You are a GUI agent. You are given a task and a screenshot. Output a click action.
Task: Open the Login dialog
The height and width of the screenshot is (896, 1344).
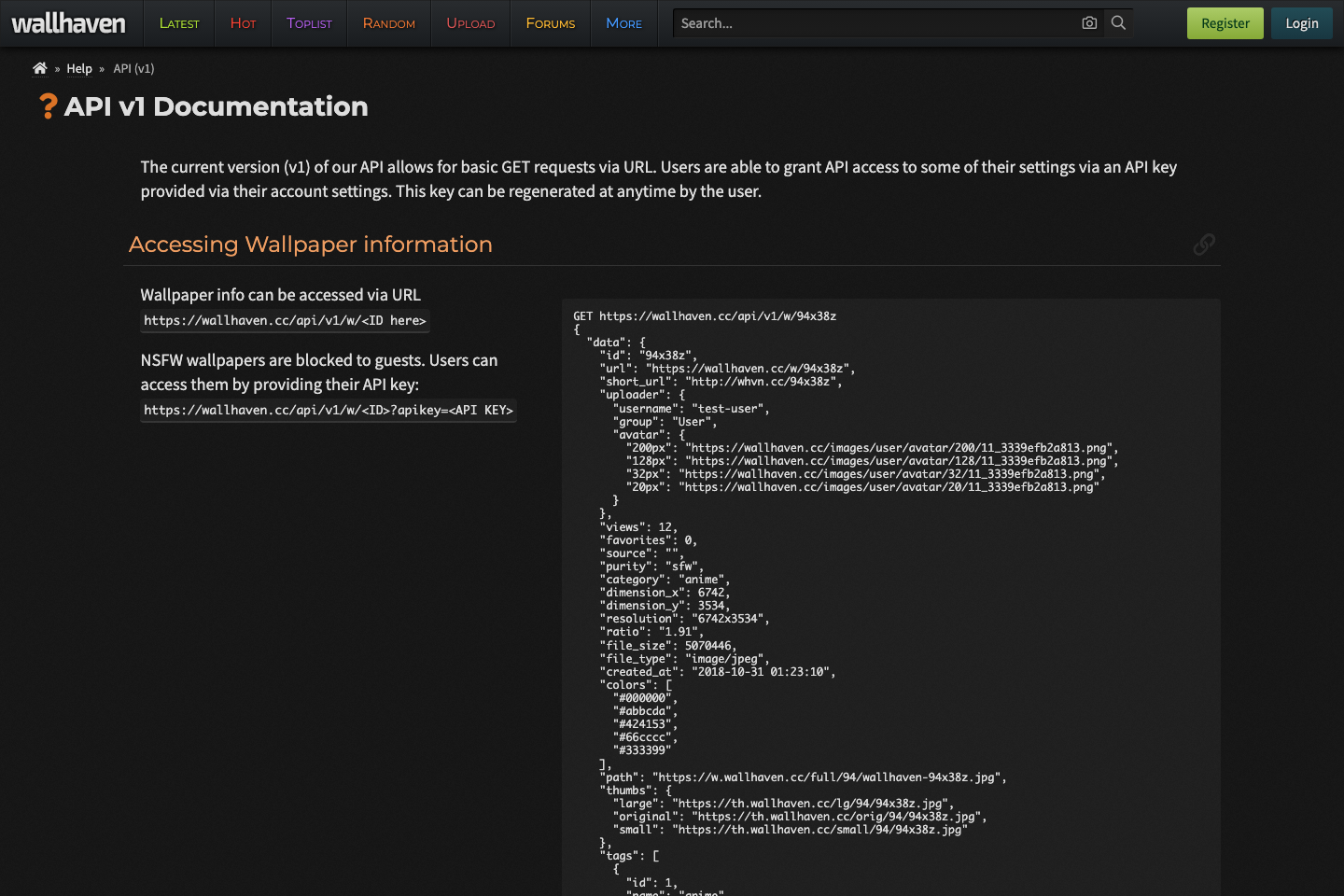[x=1301, y=23]
